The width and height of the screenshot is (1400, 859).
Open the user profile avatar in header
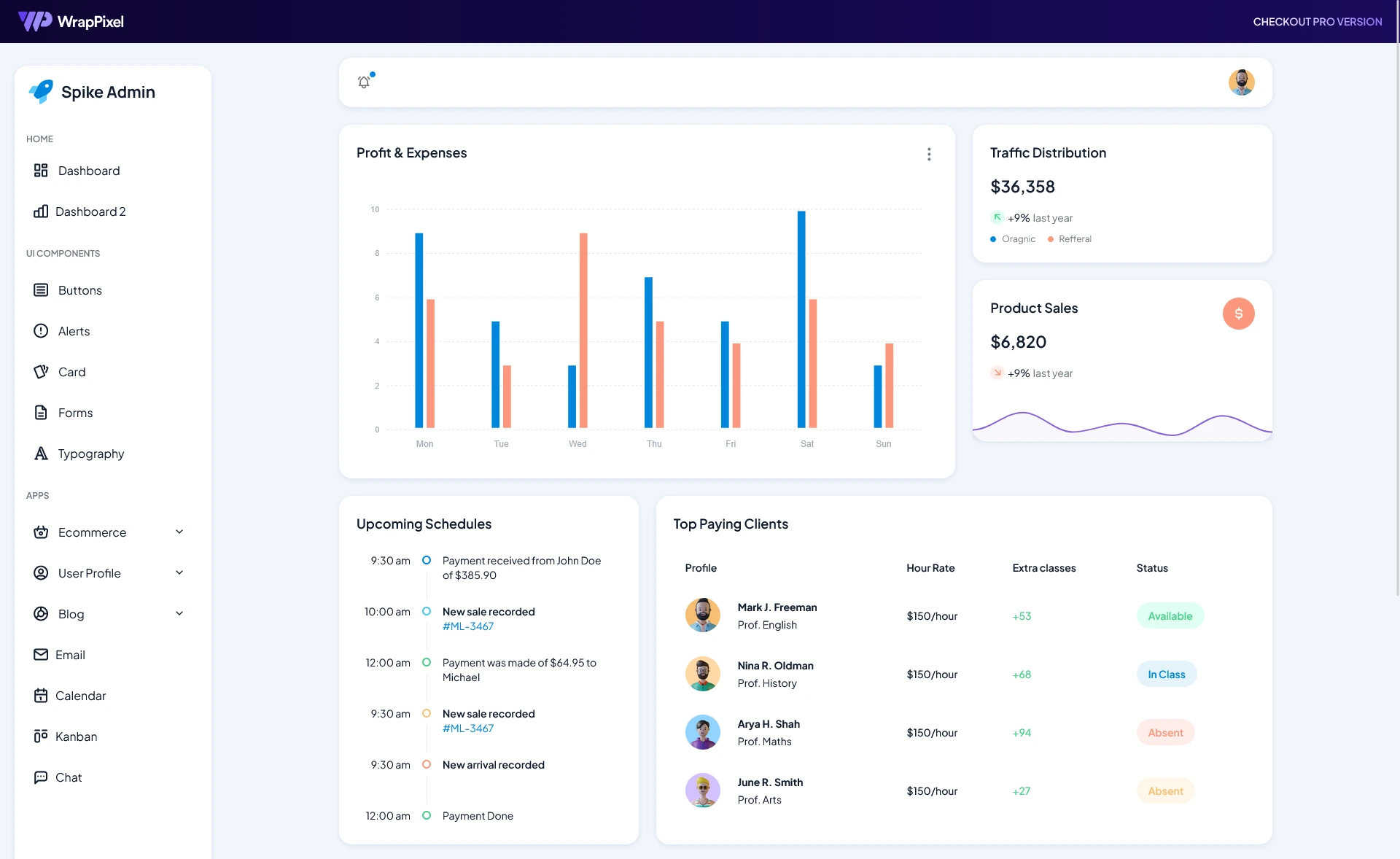tap(1241, 82)
